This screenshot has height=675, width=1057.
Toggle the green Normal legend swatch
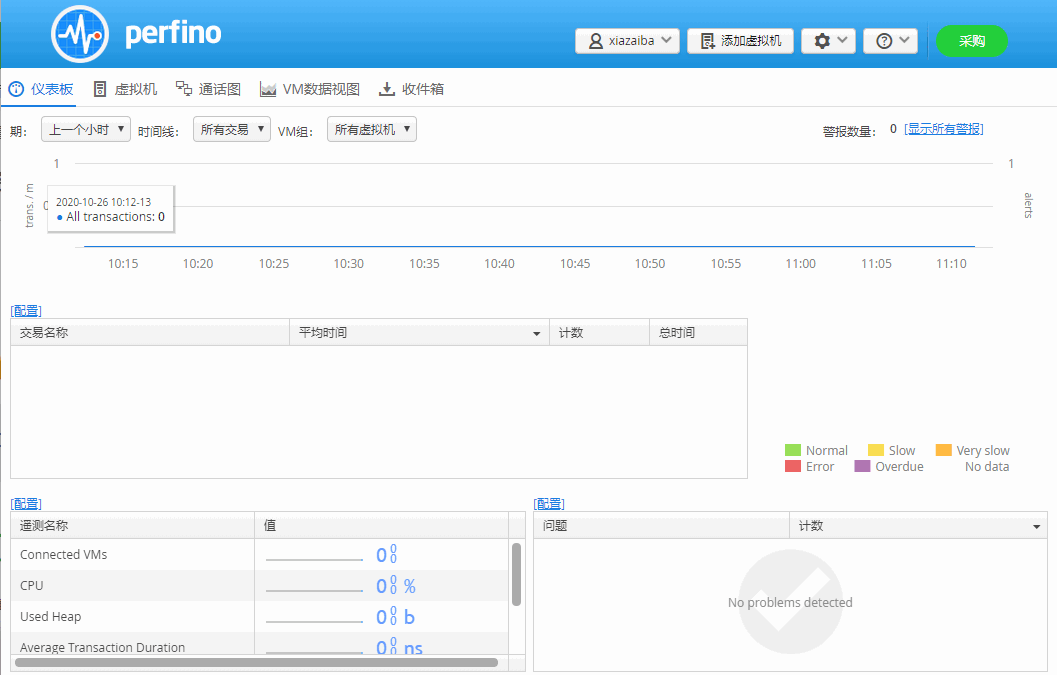coord(793,450)
